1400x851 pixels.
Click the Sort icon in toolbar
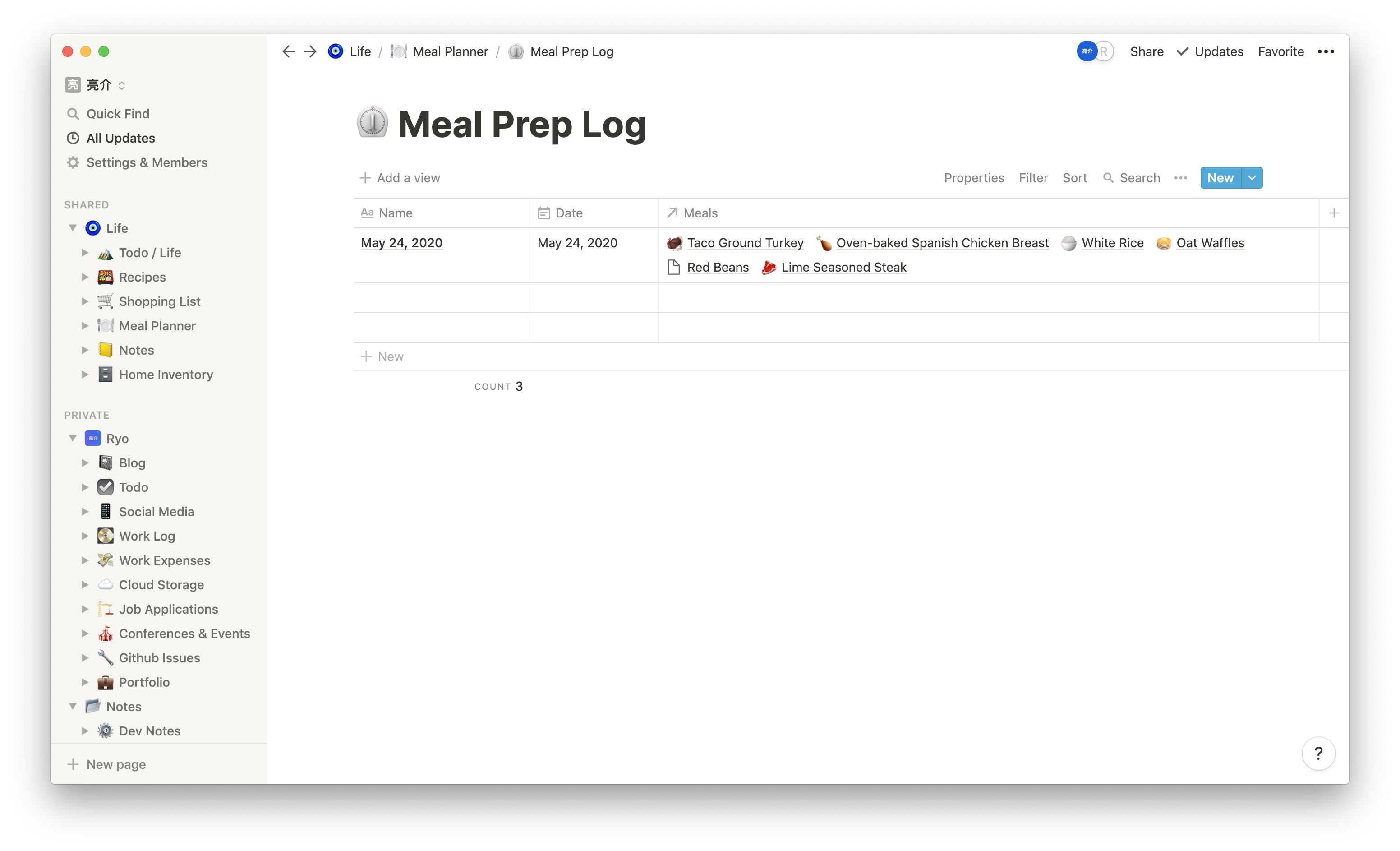(1074, 178)
